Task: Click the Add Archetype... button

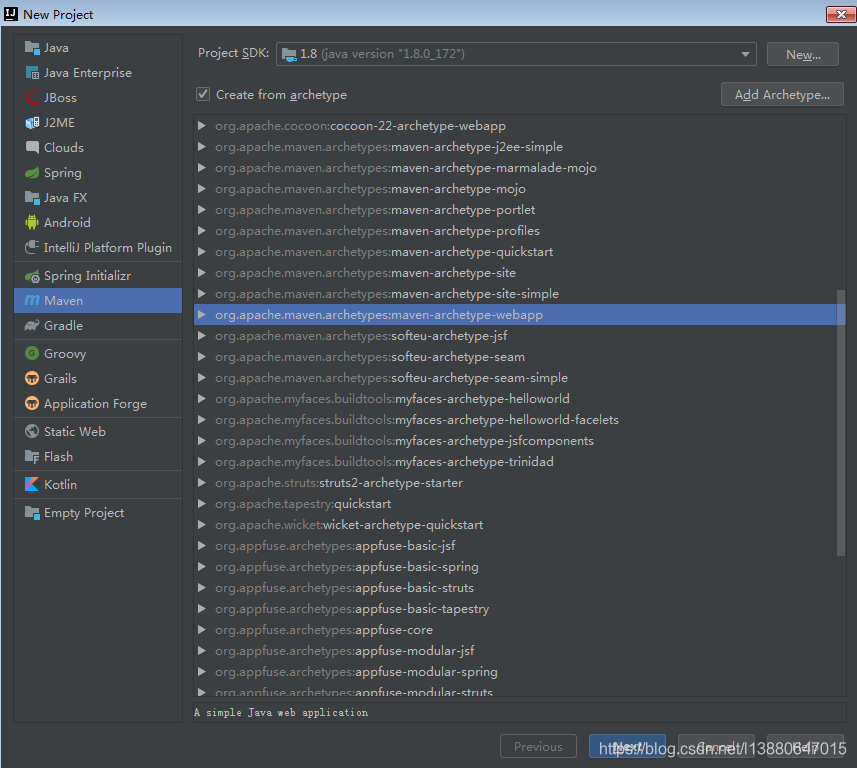Action: [782, 95]
